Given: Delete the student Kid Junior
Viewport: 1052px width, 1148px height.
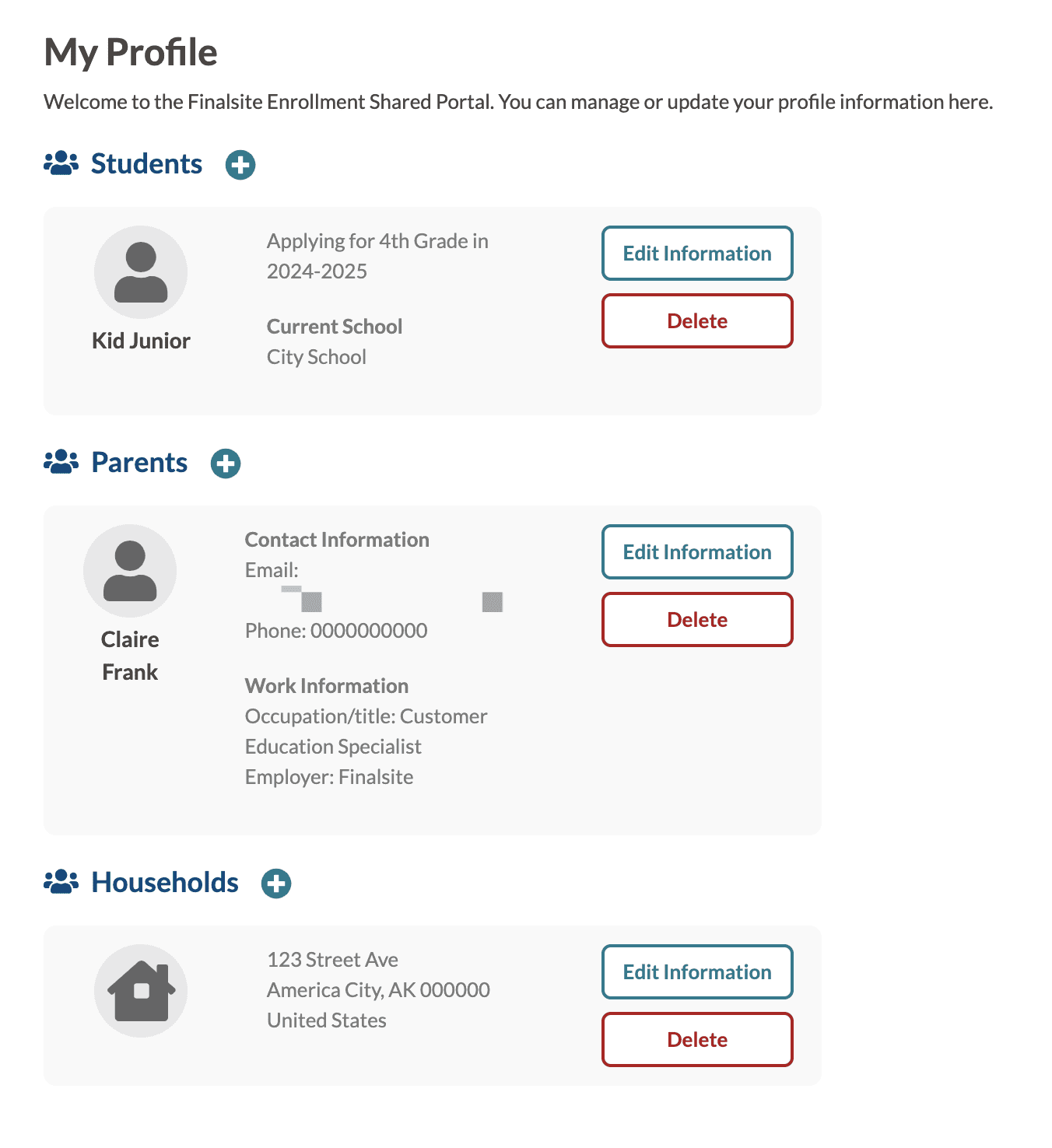Looking at the screenshot, I should coord(696,320).
